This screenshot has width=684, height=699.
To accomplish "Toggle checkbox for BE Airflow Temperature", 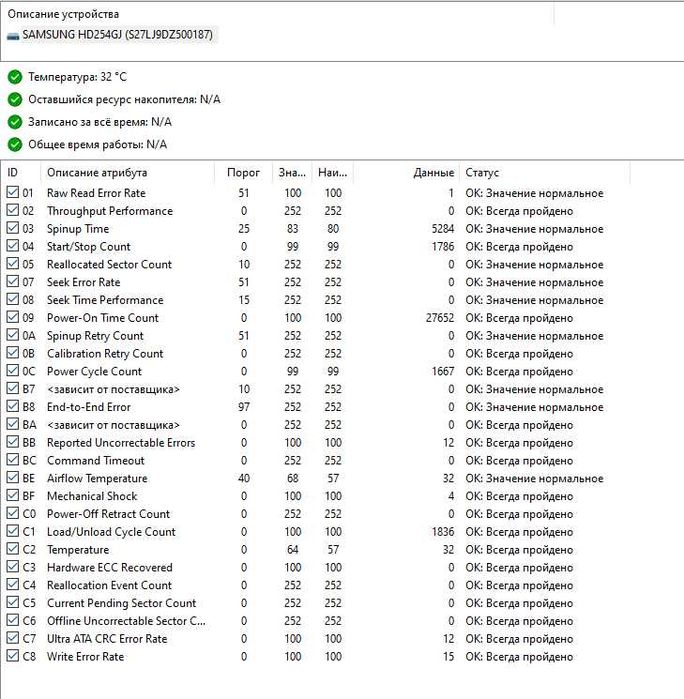I will click(13, 477).
